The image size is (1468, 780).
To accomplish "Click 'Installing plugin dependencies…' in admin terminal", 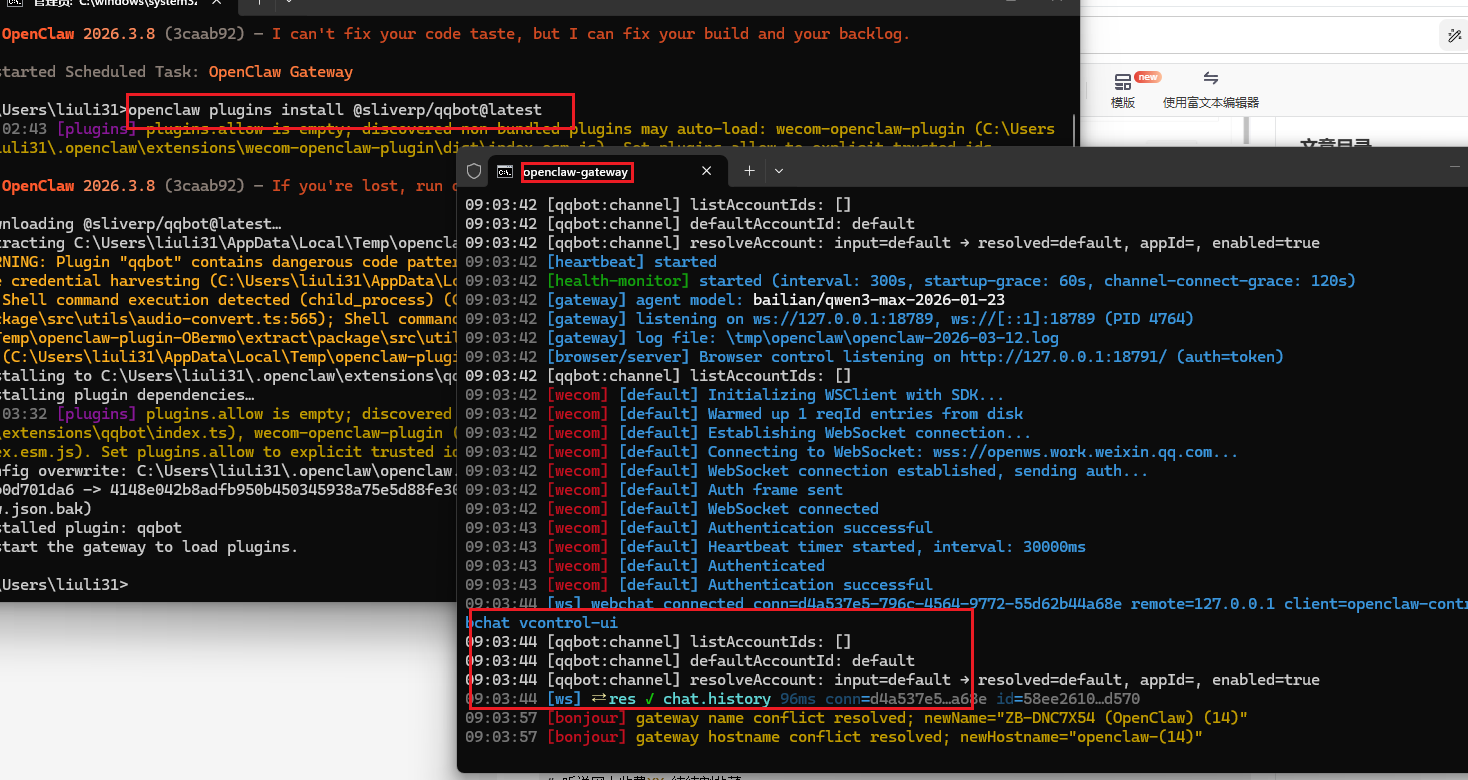I will click(127, 395).
